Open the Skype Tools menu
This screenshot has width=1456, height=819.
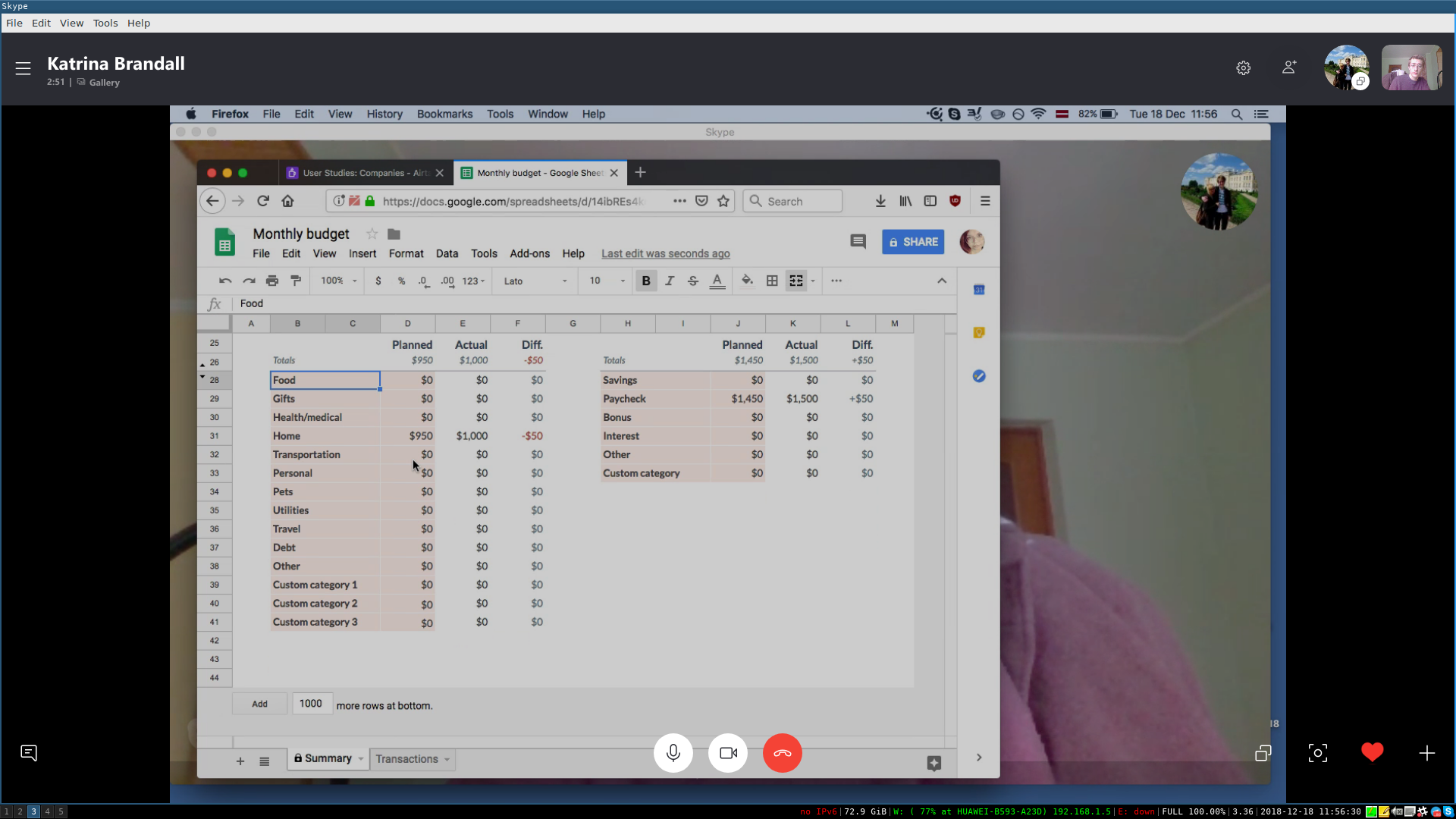[105, 23]
